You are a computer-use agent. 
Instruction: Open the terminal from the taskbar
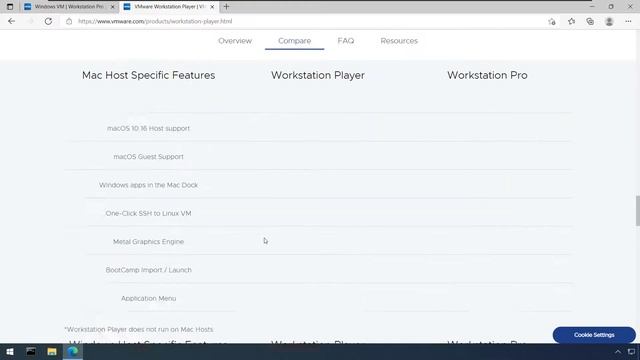(x=31, y=351)
